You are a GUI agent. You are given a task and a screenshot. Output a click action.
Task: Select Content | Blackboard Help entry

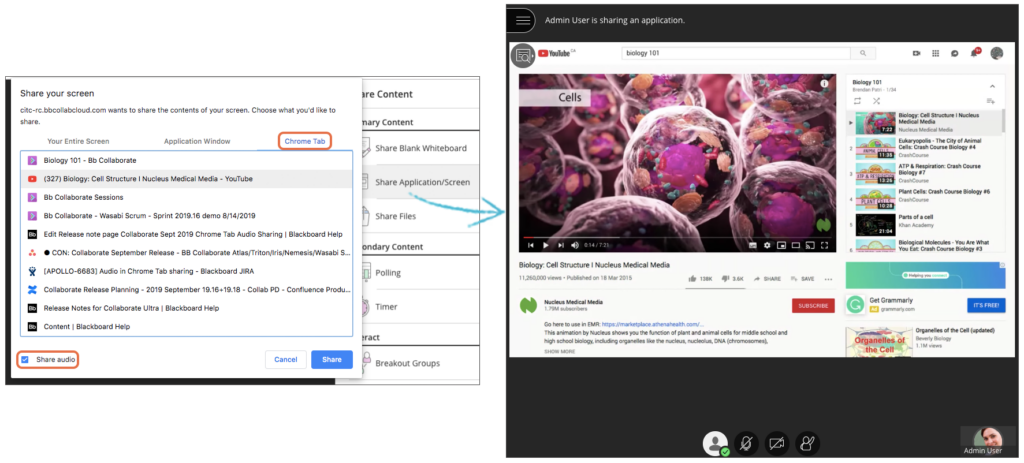click(187, 327)
